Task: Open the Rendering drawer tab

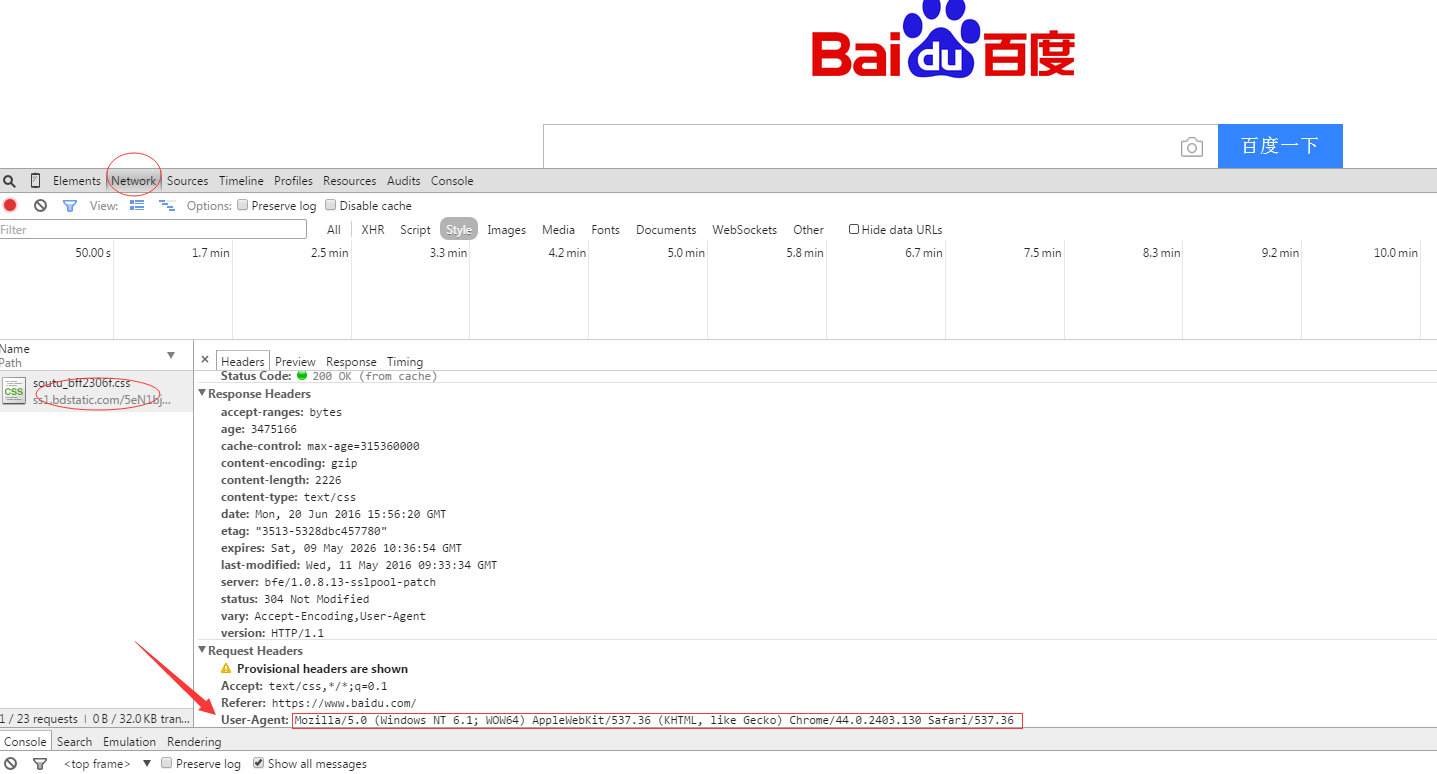Action: [194, 741]
